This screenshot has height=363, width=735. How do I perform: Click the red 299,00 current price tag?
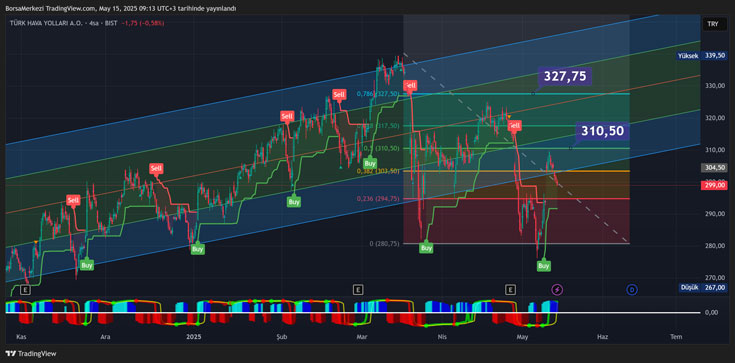(x=714, y=185)
